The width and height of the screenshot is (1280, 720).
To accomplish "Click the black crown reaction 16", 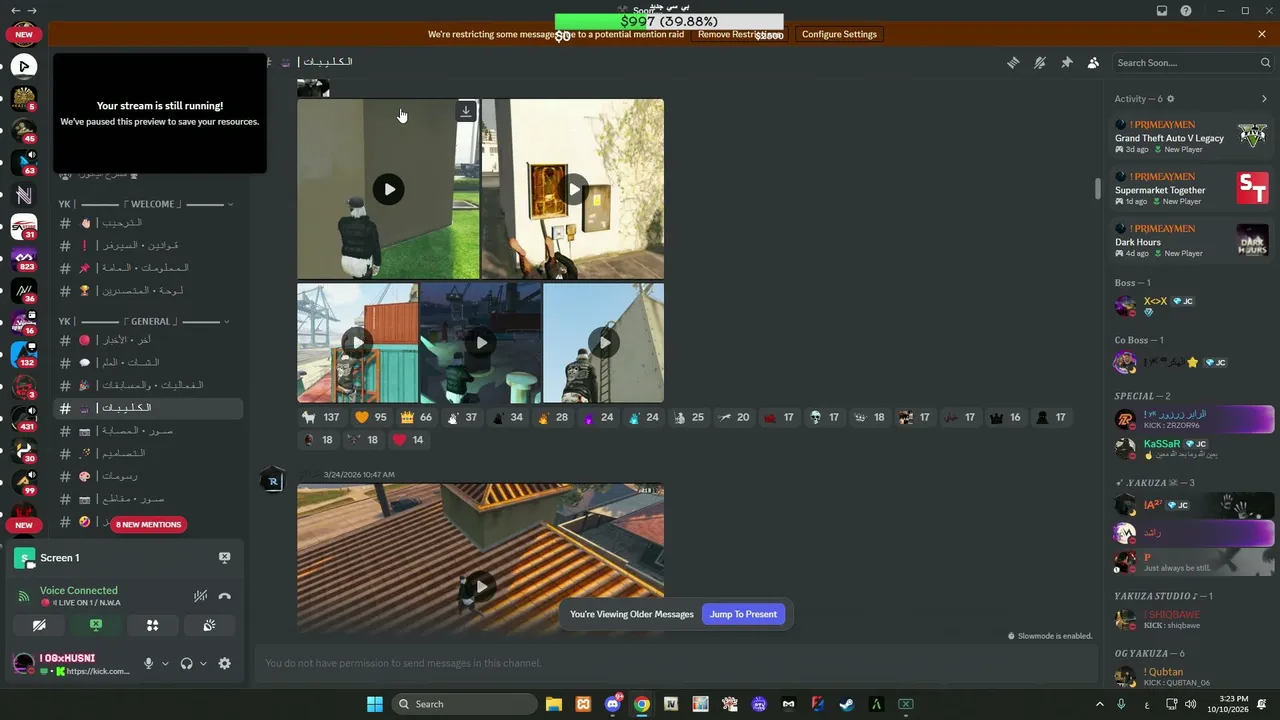I will (1006, 417).
